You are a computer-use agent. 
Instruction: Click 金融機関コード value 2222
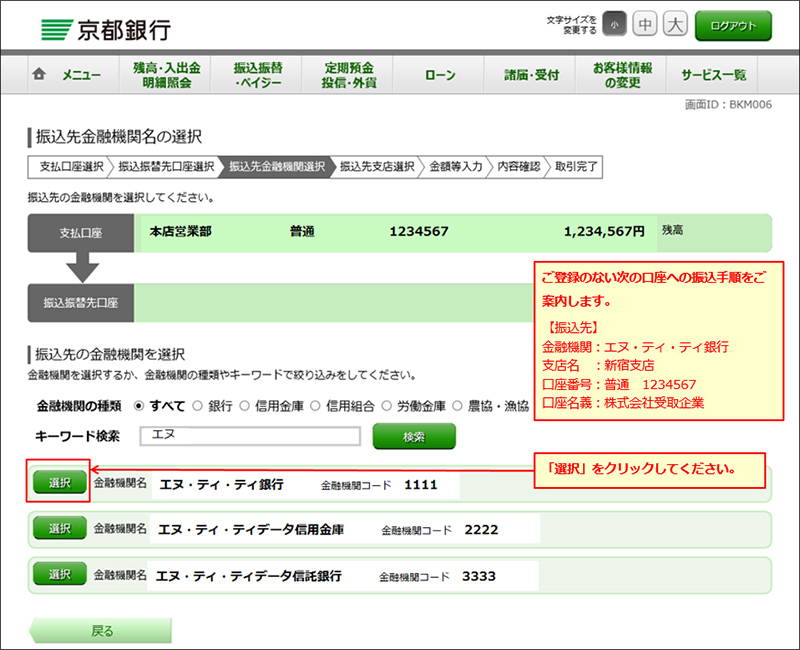pos(481,530)
